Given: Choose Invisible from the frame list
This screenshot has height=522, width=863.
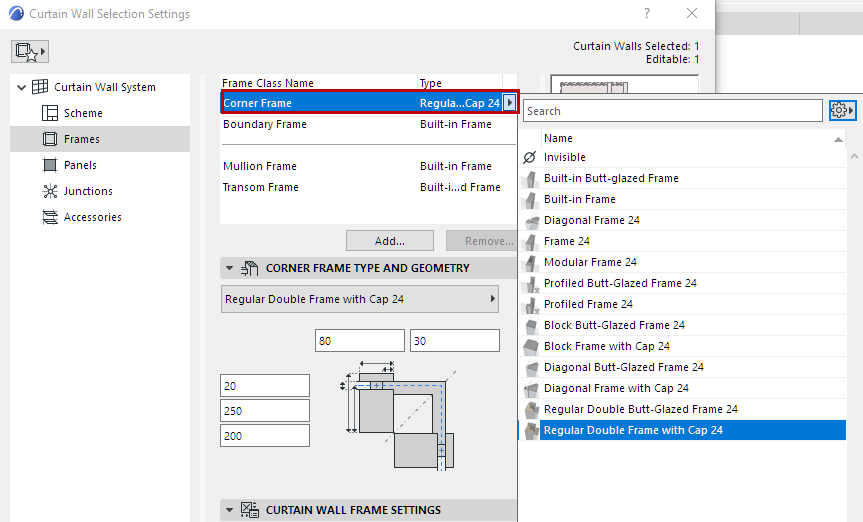Looking at the screenshot, I should coord(682,157).
